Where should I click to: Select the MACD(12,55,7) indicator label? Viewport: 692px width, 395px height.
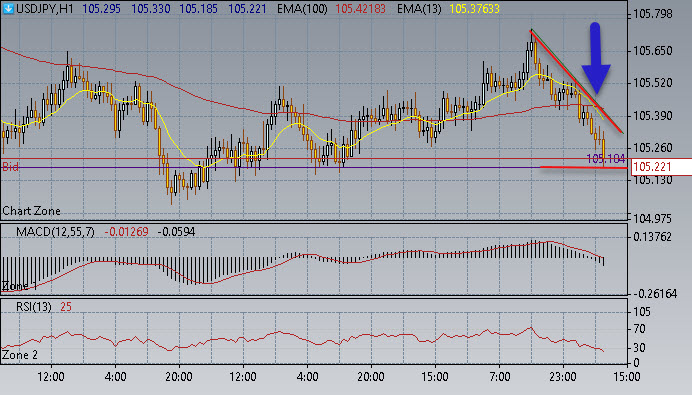55,232
